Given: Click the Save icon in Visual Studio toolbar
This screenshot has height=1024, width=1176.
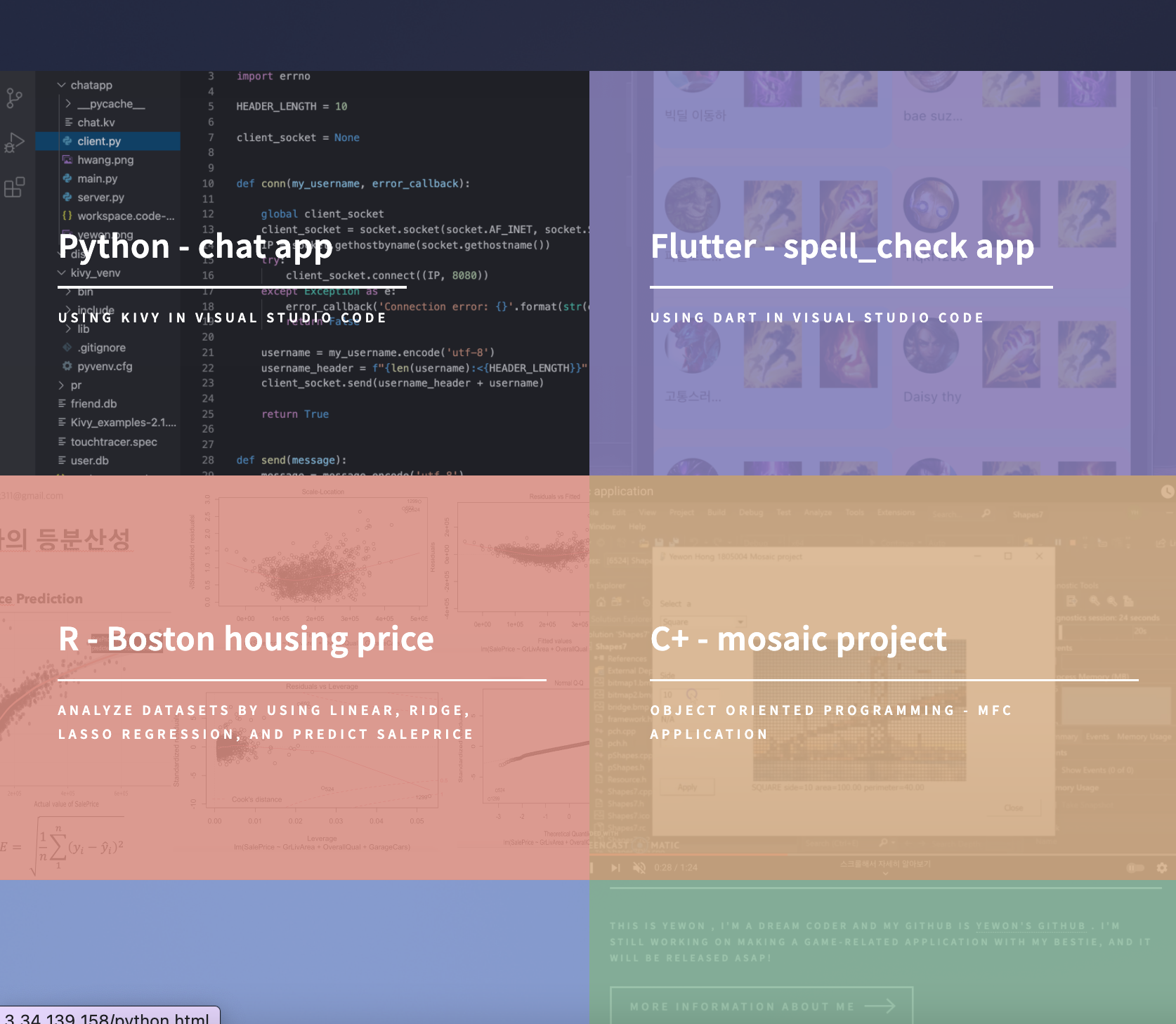Looking at the screenshot, I should [x=660, y=542].
